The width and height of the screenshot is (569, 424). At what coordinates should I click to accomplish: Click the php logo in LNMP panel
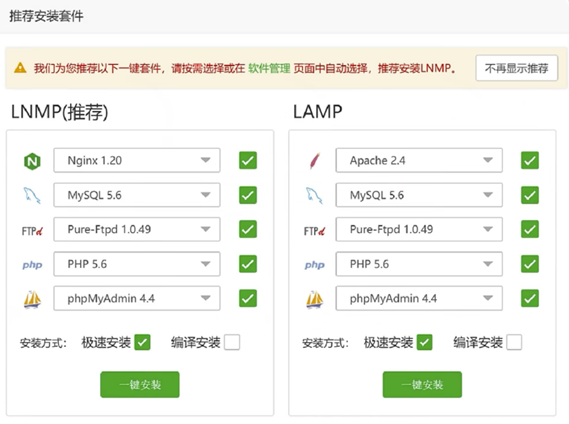[32, 265]
